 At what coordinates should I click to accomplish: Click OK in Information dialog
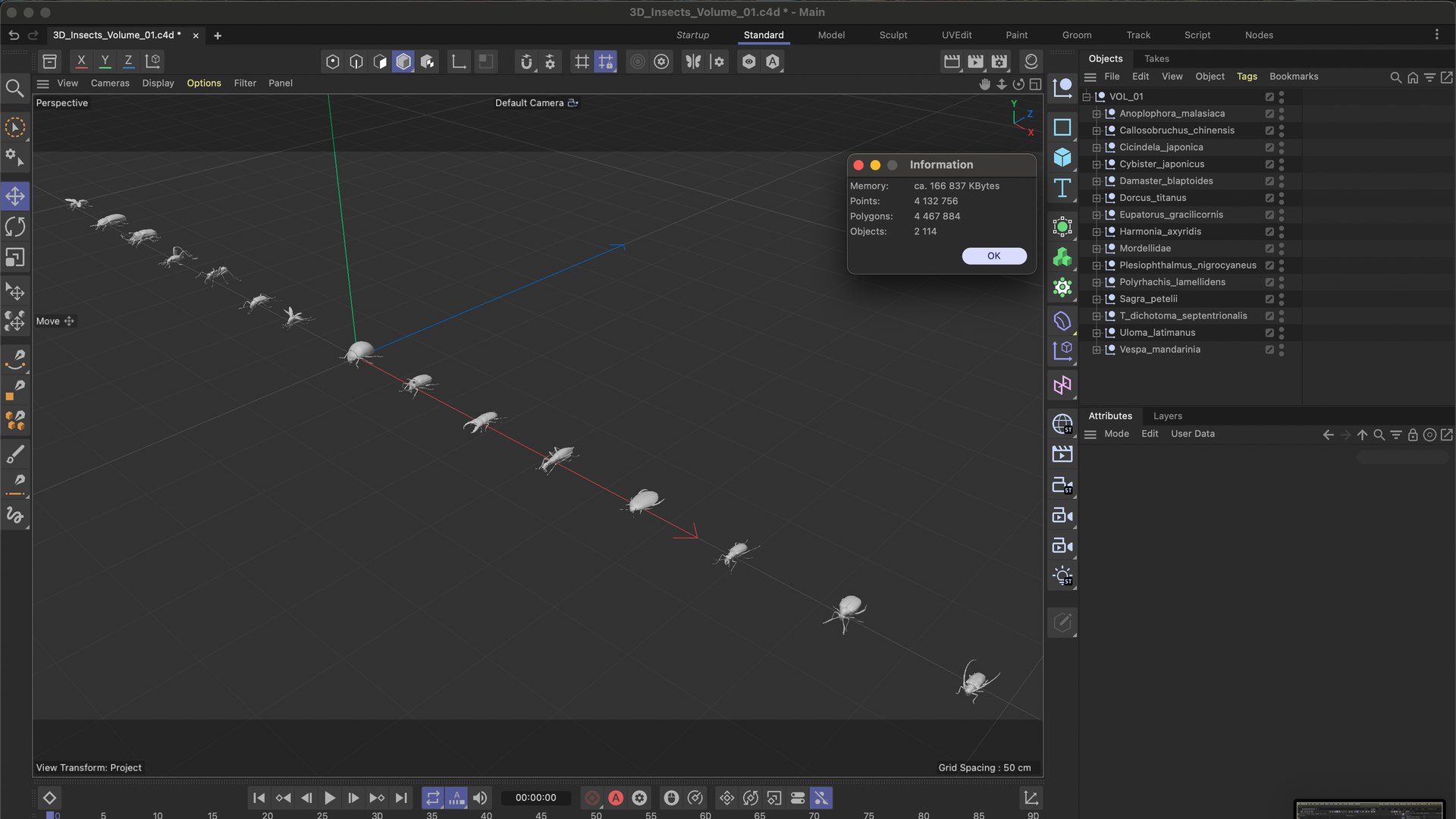click(994, 256)
